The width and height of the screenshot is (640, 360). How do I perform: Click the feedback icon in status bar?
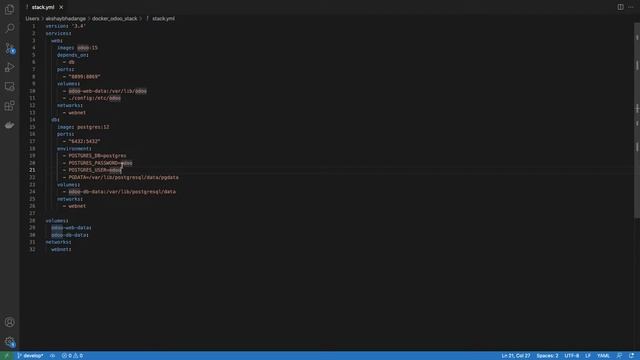tap(620, 356)
